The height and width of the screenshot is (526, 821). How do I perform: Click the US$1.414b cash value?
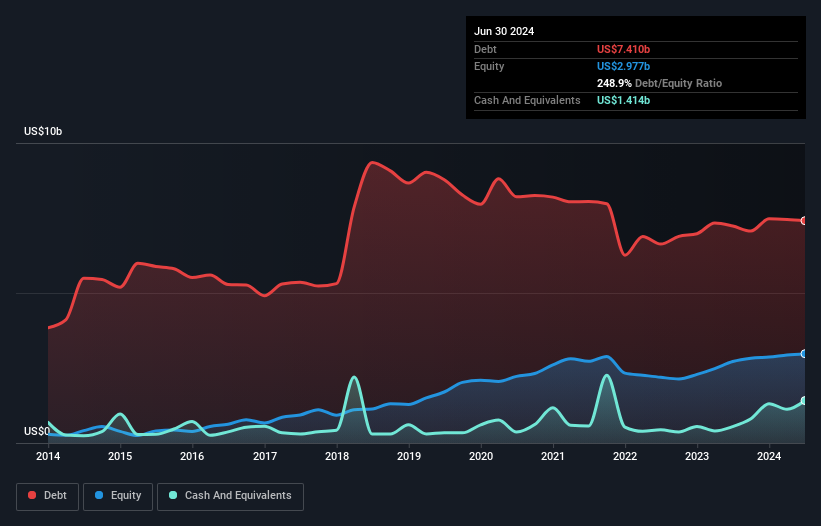(x=623, y=100)
